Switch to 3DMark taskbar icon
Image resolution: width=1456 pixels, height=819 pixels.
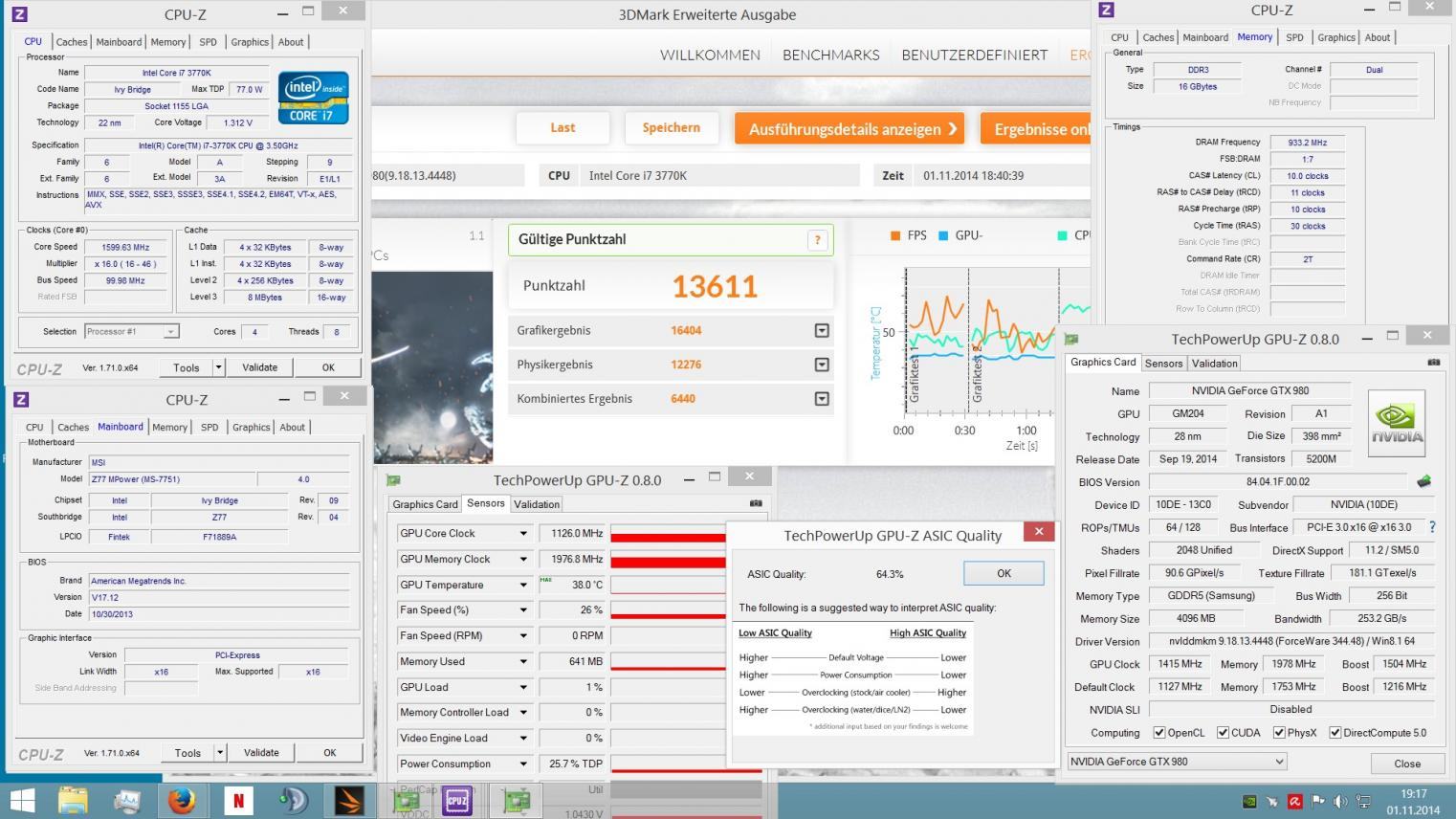coord(348,800)
